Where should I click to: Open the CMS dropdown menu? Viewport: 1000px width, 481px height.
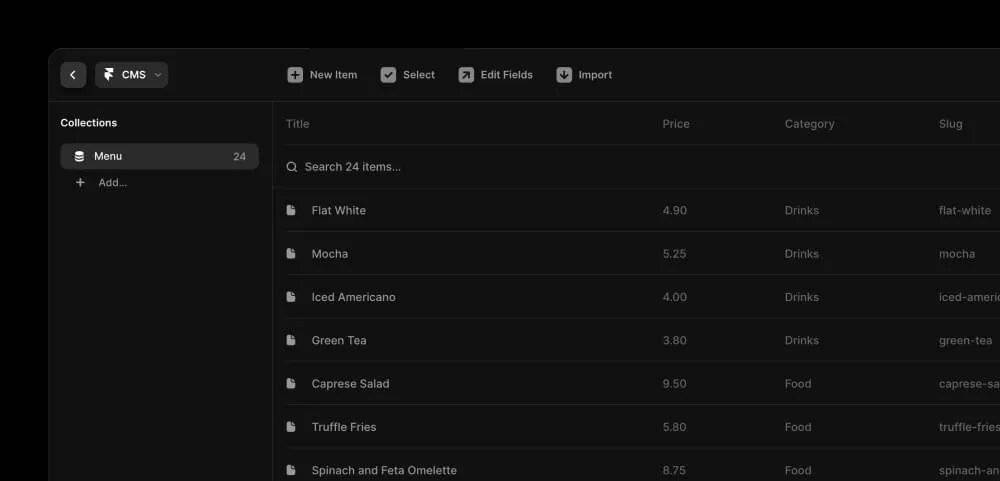131,75
